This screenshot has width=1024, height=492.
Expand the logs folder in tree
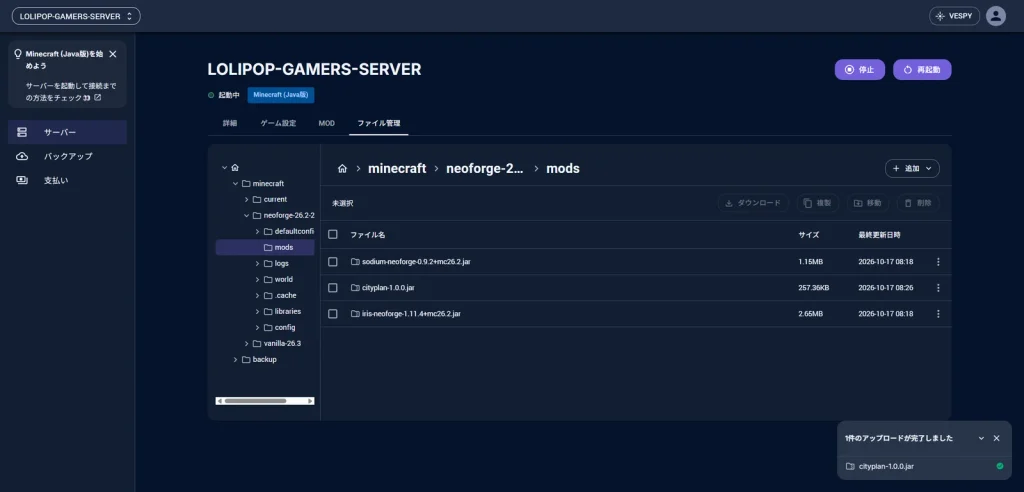pyautogui.click(x=257, y=263)
